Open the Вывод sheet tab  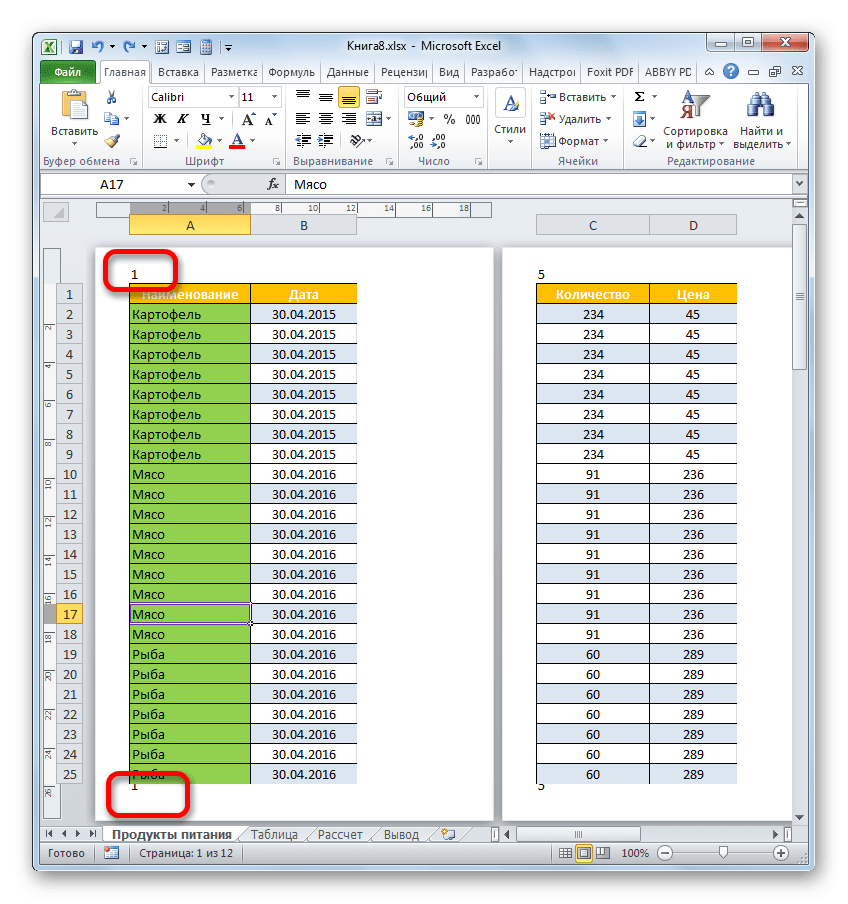(401, 835)
